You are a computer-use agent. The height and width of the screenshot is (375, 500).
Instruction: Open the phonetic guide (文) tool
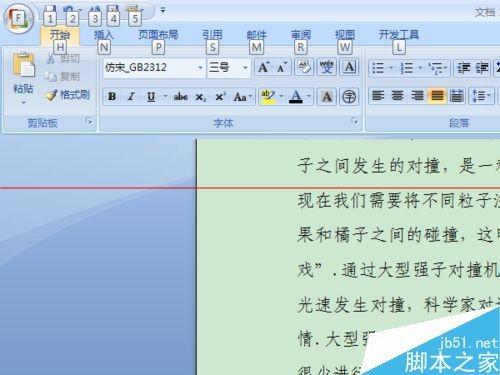[x=326, y=67]
